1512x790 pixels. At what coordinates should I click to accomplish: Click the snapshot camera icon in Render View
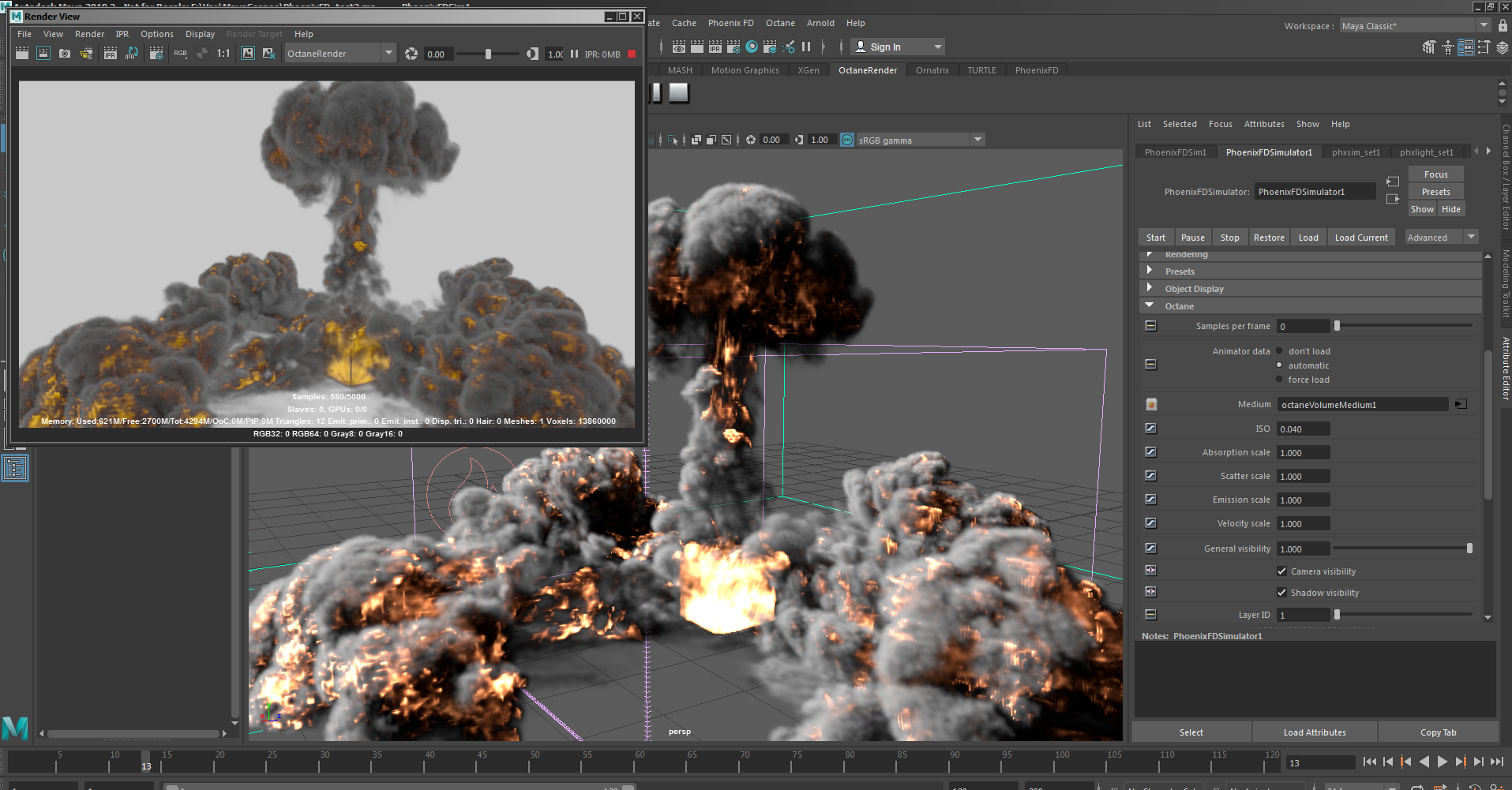click(x=65, y=54)
